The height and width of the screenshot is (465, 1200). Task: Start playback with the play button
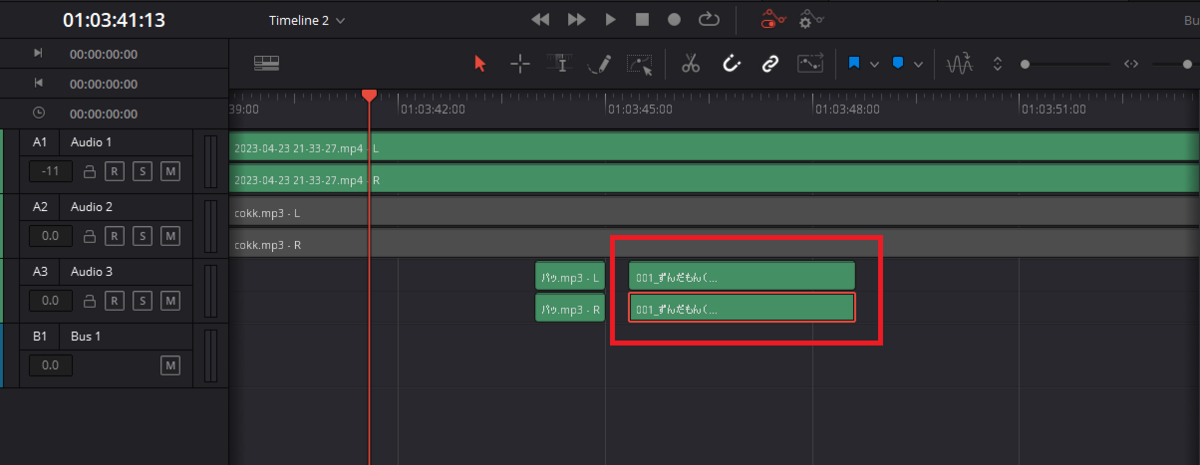point(610,19)
